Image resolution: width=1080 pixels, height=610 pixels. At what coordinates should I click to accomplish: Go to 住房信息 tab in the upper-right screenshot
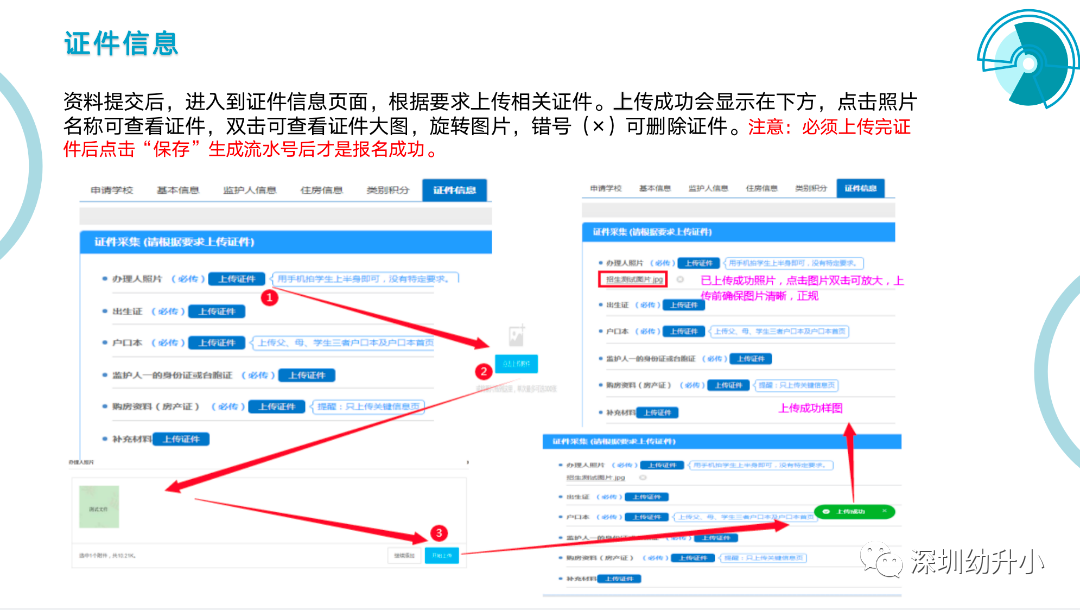(762, 189)
